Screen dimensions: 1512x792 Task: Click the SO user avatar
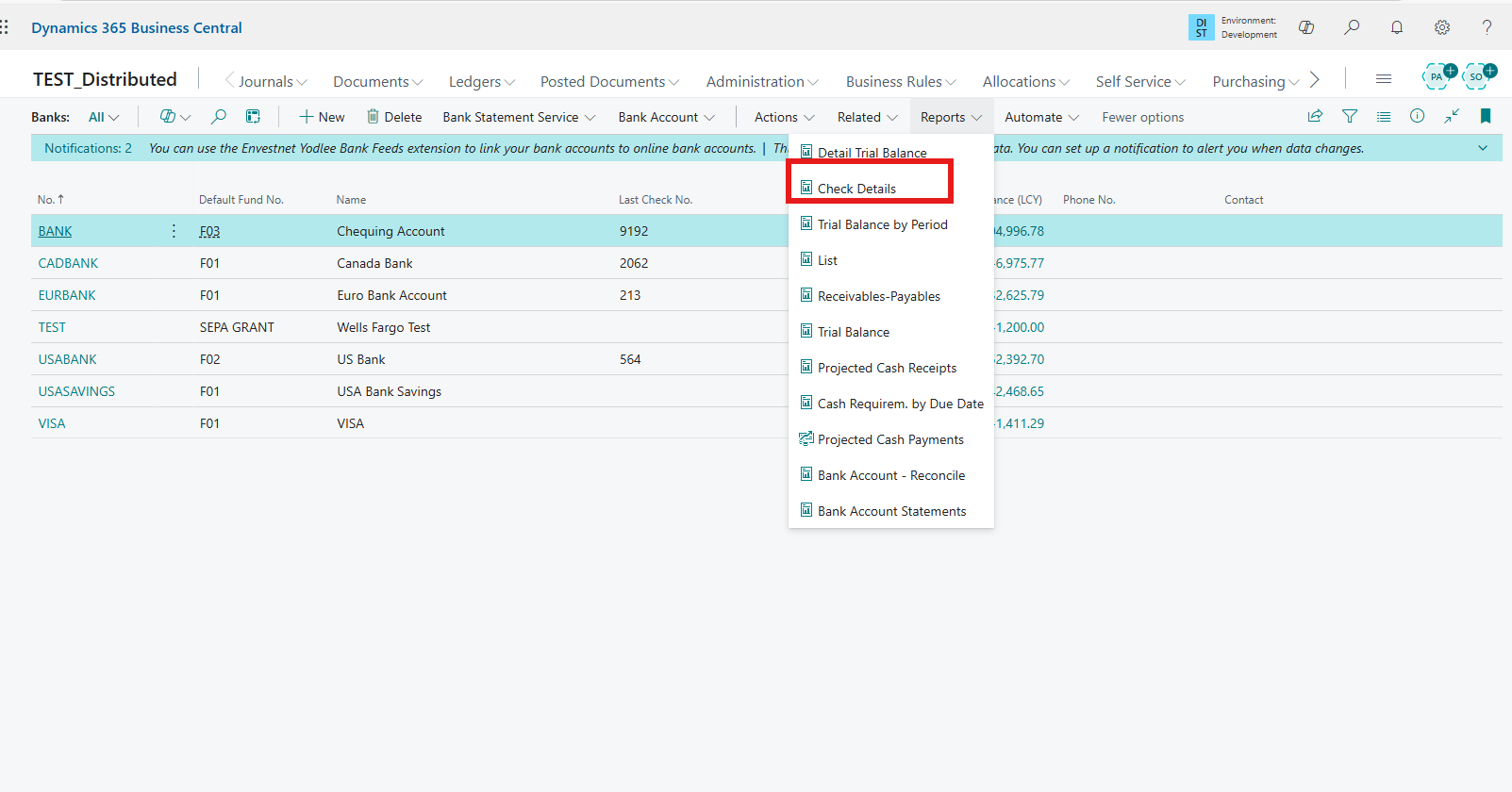click(1478, 76)
